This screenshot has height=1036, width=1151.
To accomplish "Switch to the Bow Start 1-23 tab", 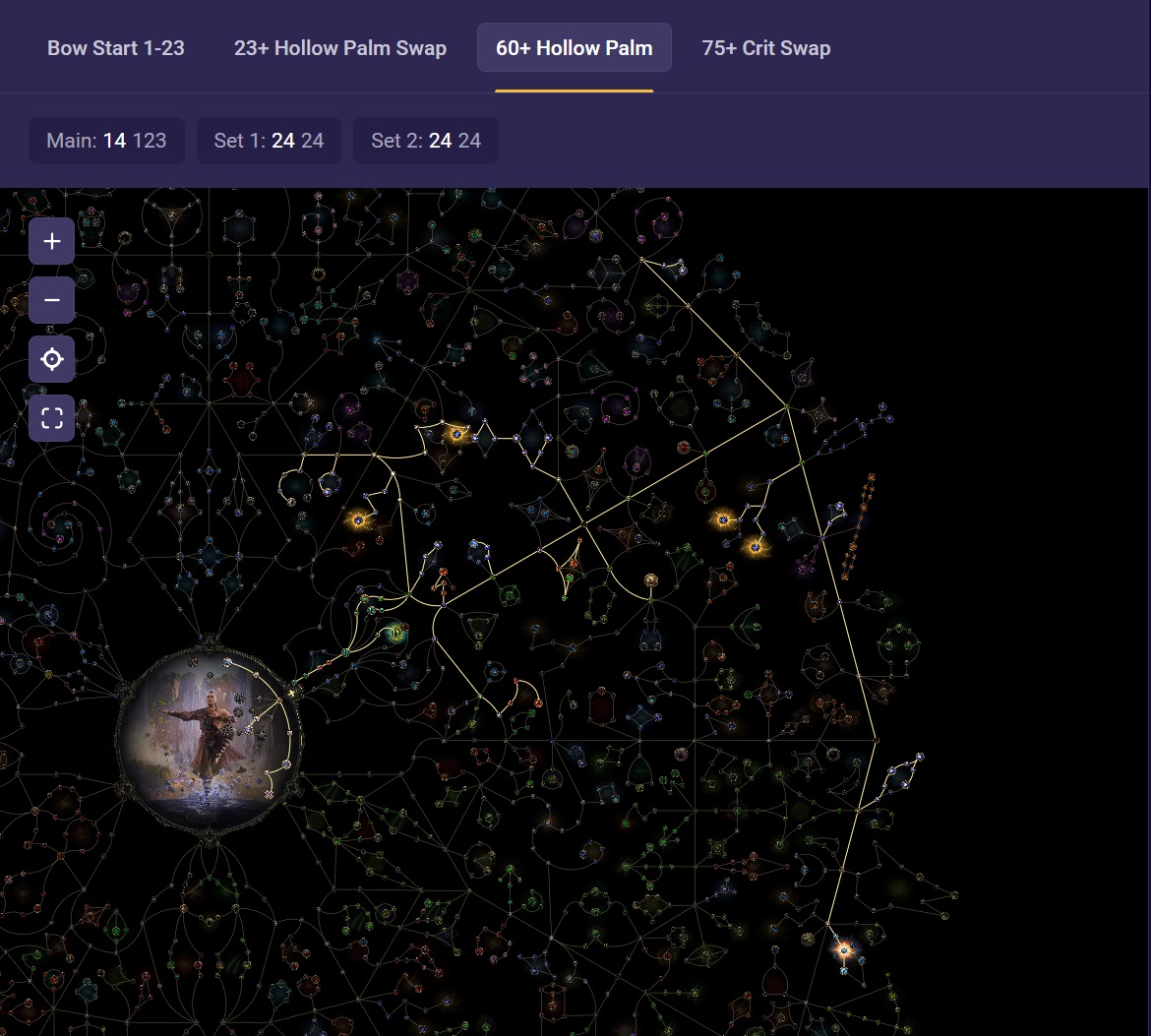I will pyautogui.click(x=116, y=48).
